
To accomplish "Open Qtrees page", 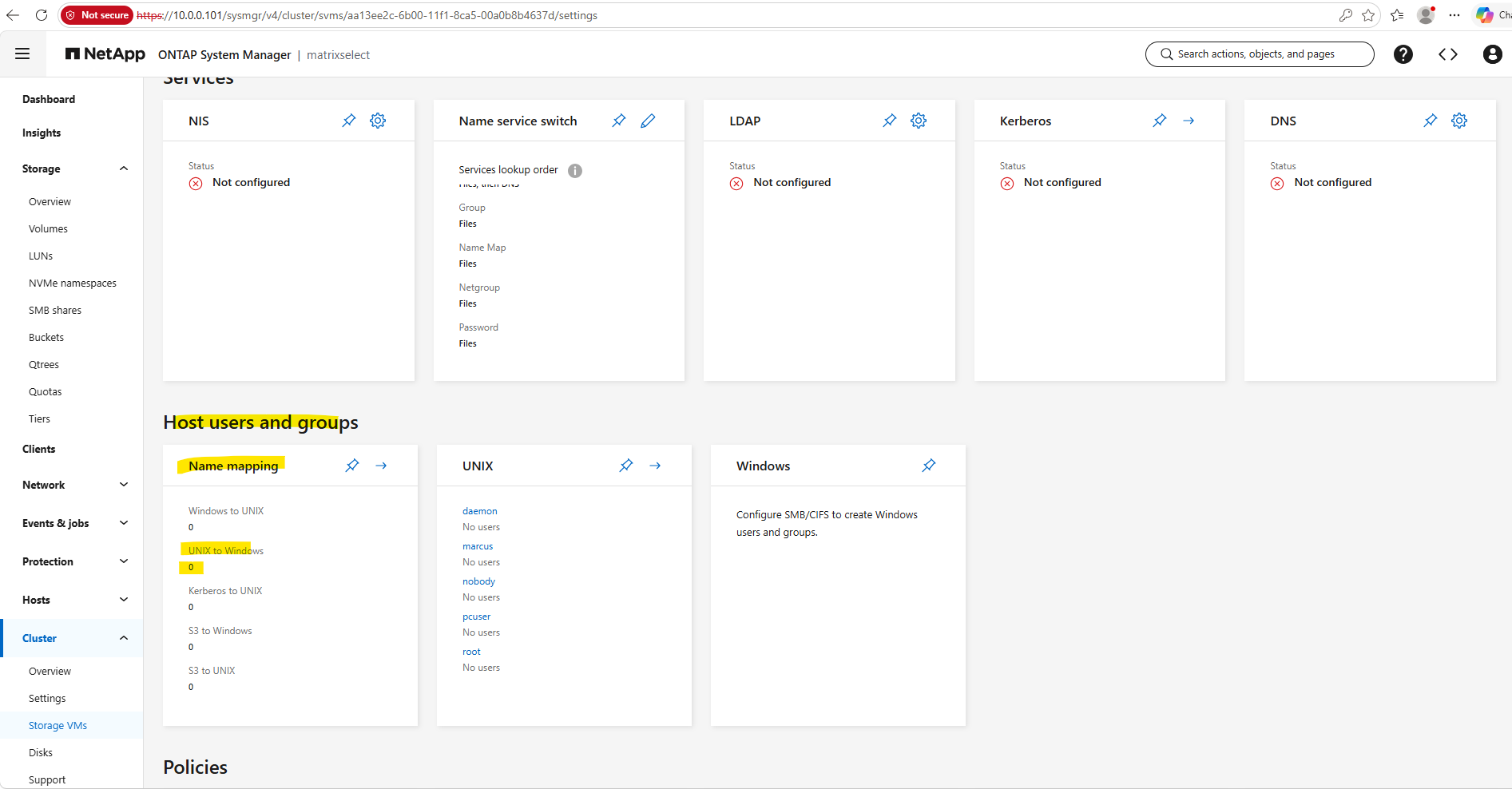I will coord(44,365).
